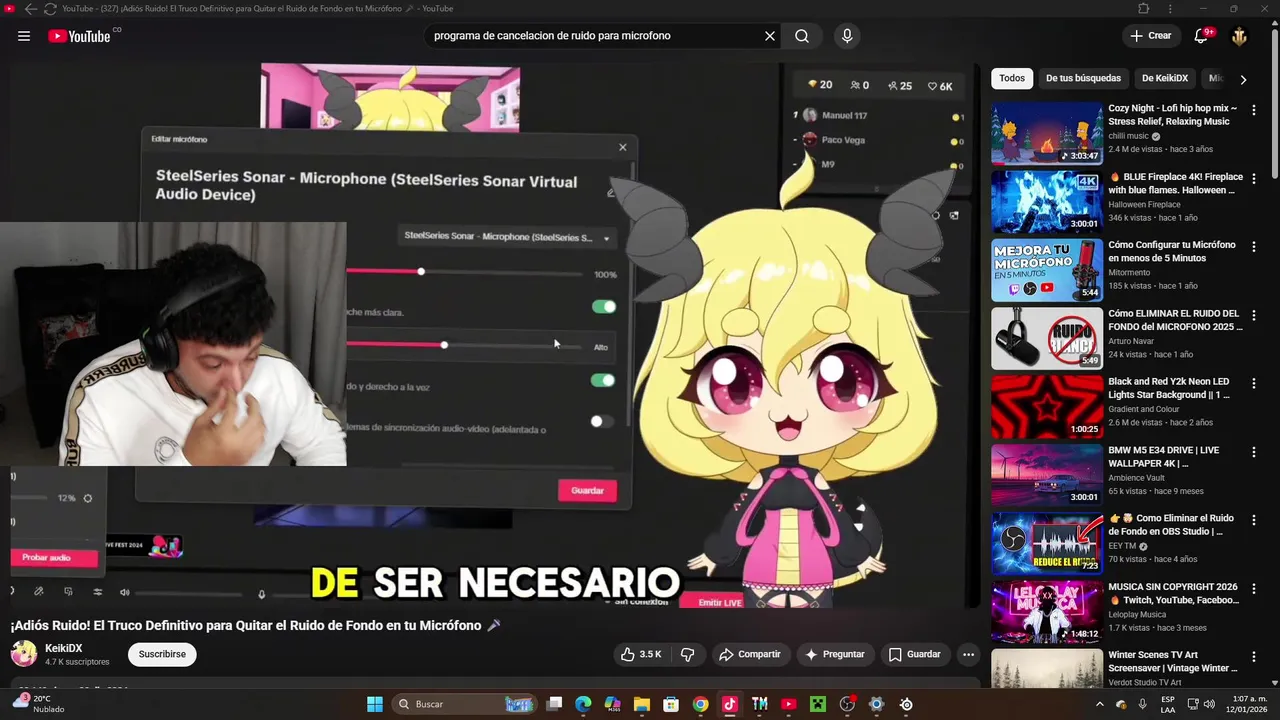Show hidden system tray icons chevron
The width and height of the screenshot is (1280, 720).
pos(1100,704)
